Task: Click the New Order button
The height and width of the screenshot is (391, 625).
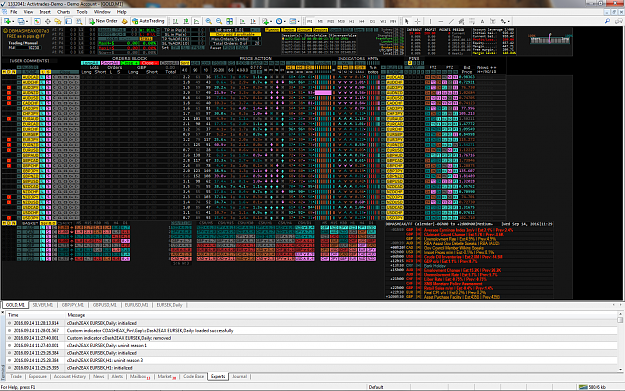Action: tap(103, 21)
